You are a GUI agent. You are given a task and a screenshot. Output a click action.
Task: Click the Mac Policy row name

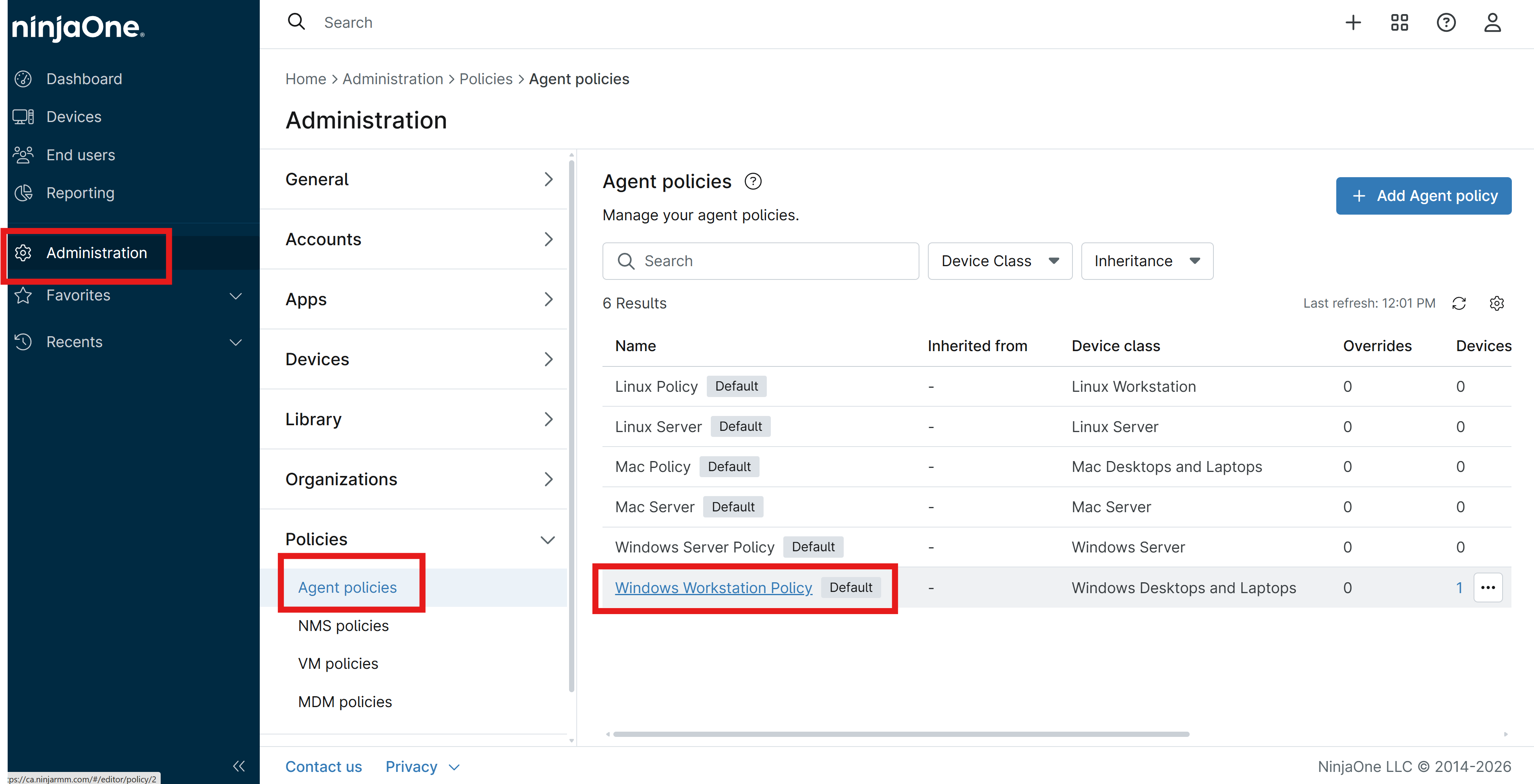point(653,467)
